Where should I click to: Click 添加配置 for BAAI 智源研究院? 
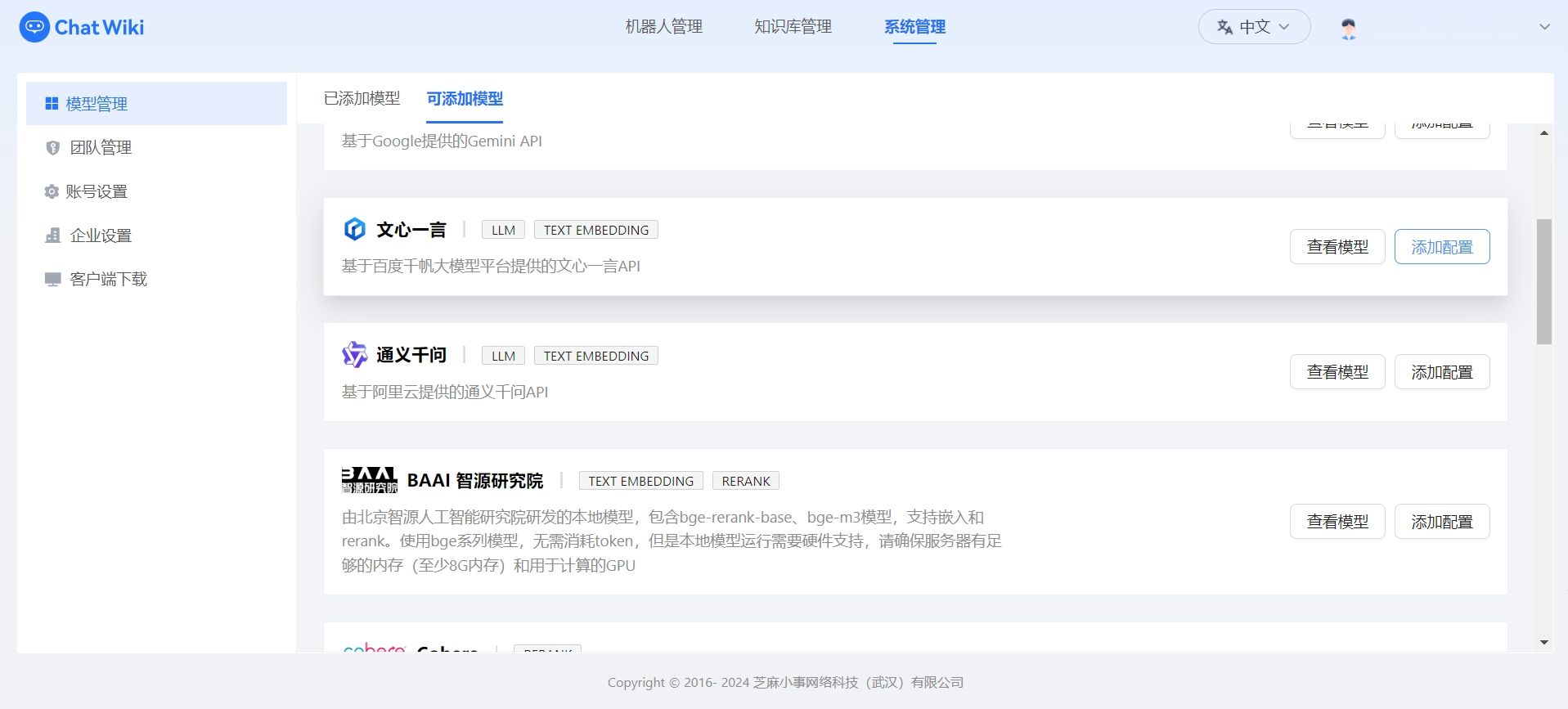point(1442,522)
